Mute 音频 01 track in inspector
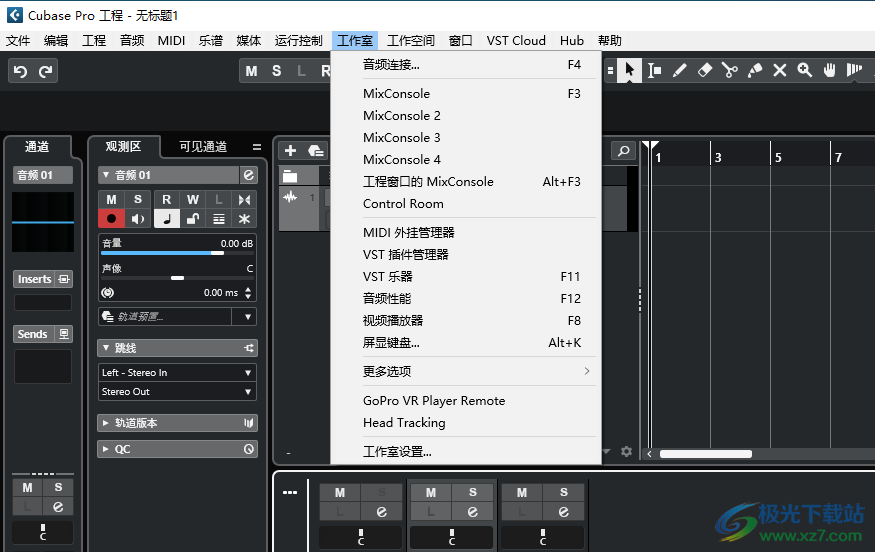 click(x=112, y=199)
